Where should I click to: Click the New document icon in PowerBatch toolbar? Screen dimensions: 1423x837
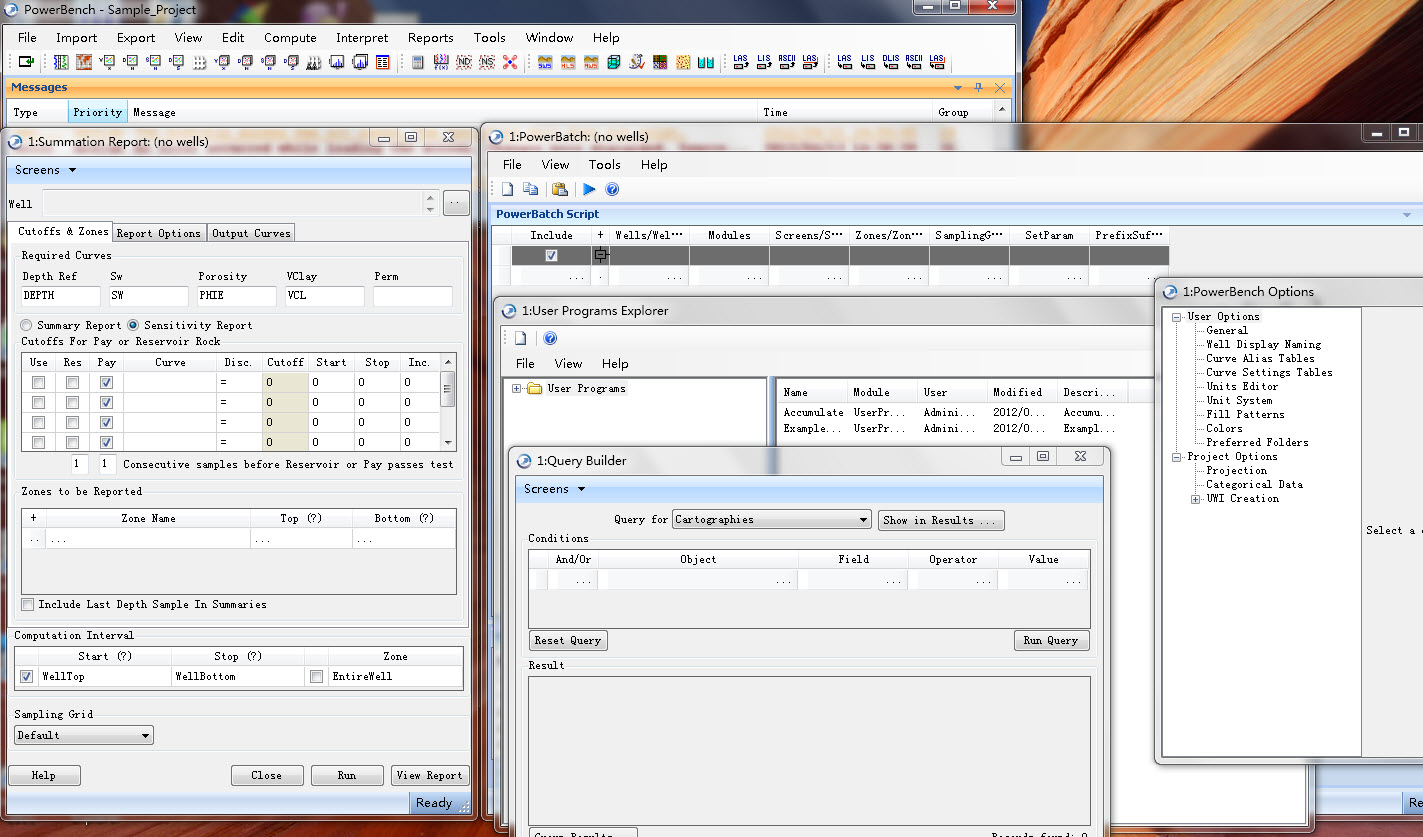pos(508,189)
